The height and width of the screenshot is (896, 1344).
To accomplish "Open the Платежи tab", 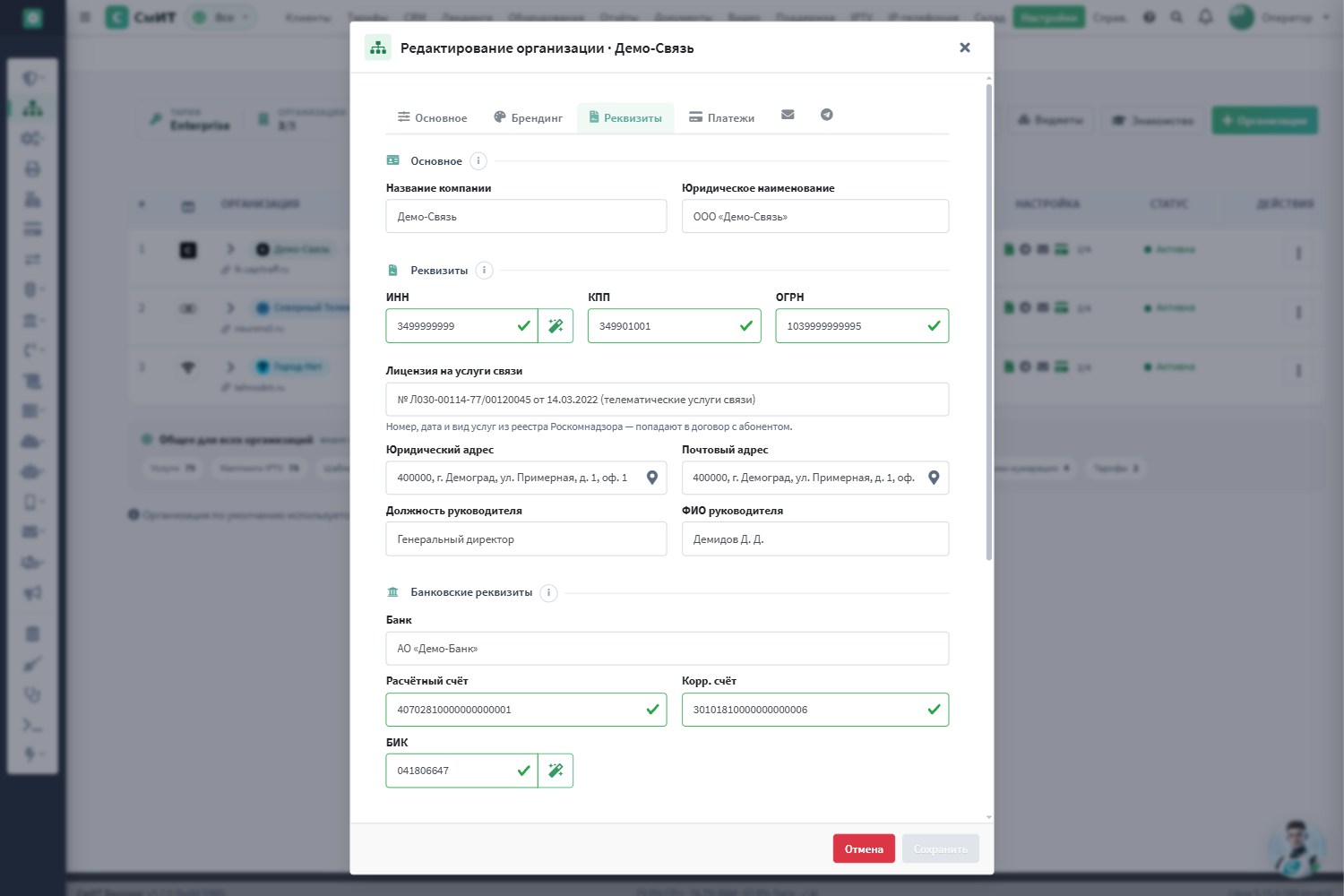I will point(722,117).
